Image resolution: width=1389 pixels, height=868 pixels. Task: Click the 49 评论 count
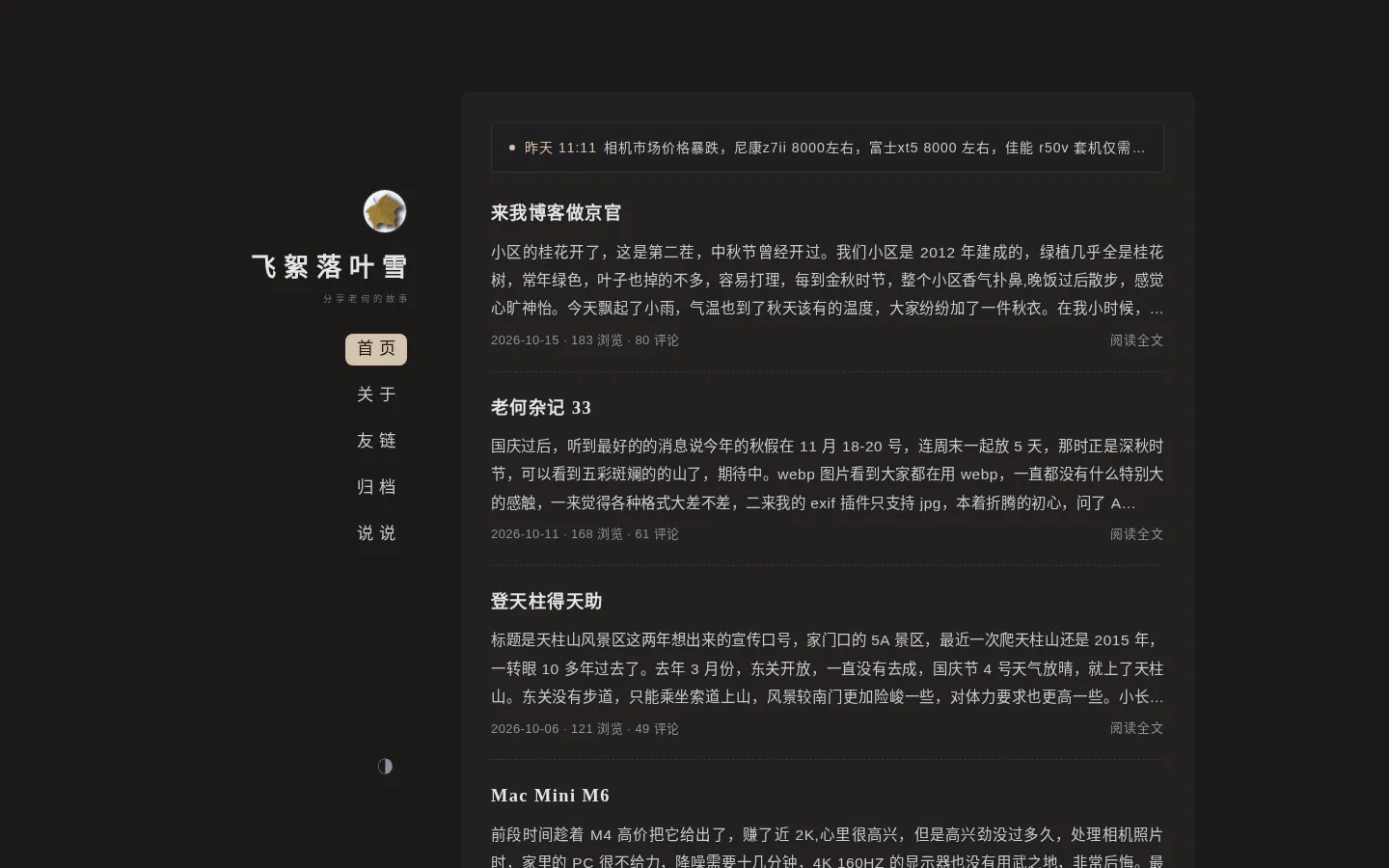[x=657, y=729]
